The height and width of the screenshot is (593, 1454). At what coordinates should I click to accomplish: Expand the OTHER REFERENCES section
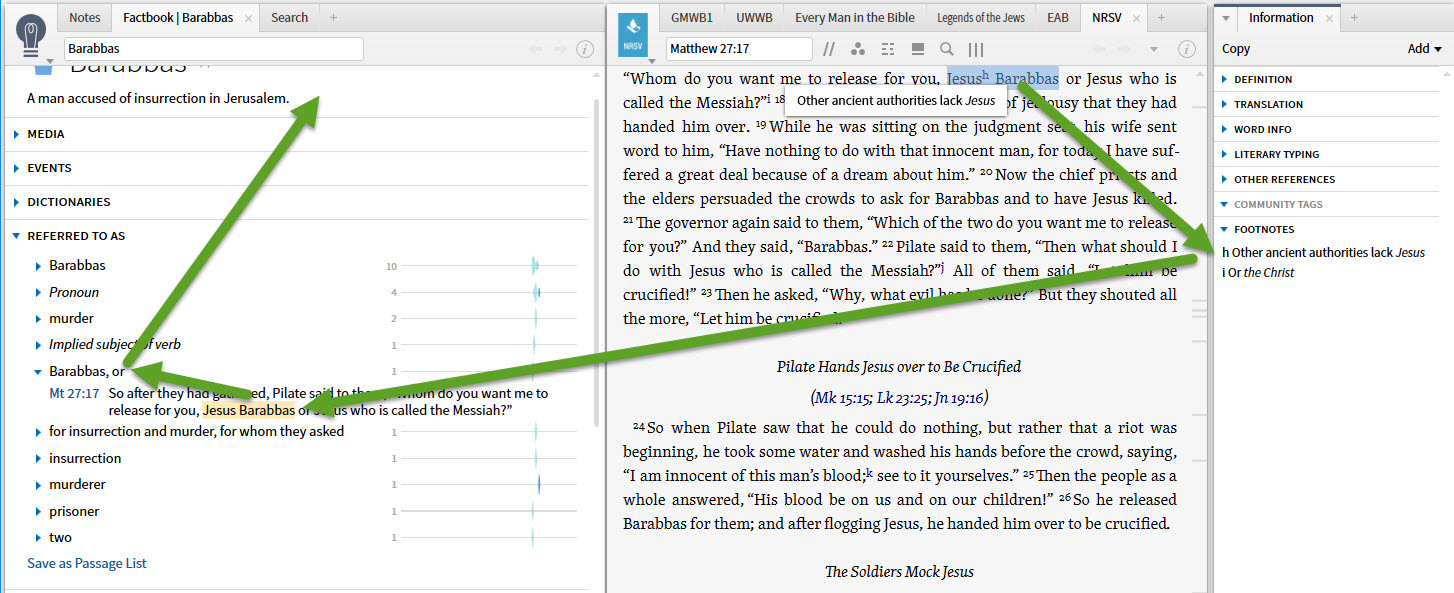click(x=1226, y=179)
